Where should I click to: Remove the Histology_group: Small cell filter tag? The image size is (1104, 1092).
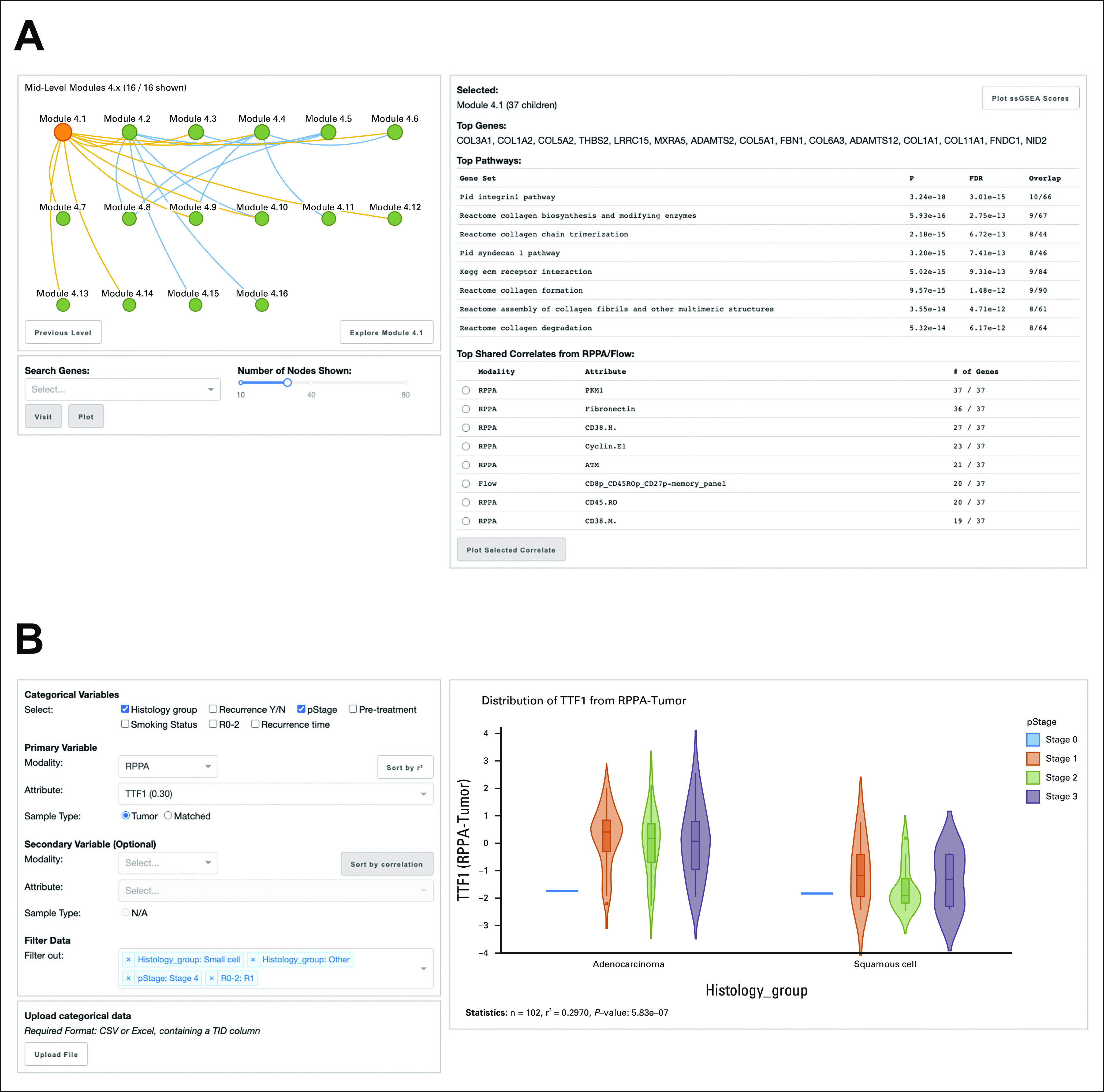[129, 960]
